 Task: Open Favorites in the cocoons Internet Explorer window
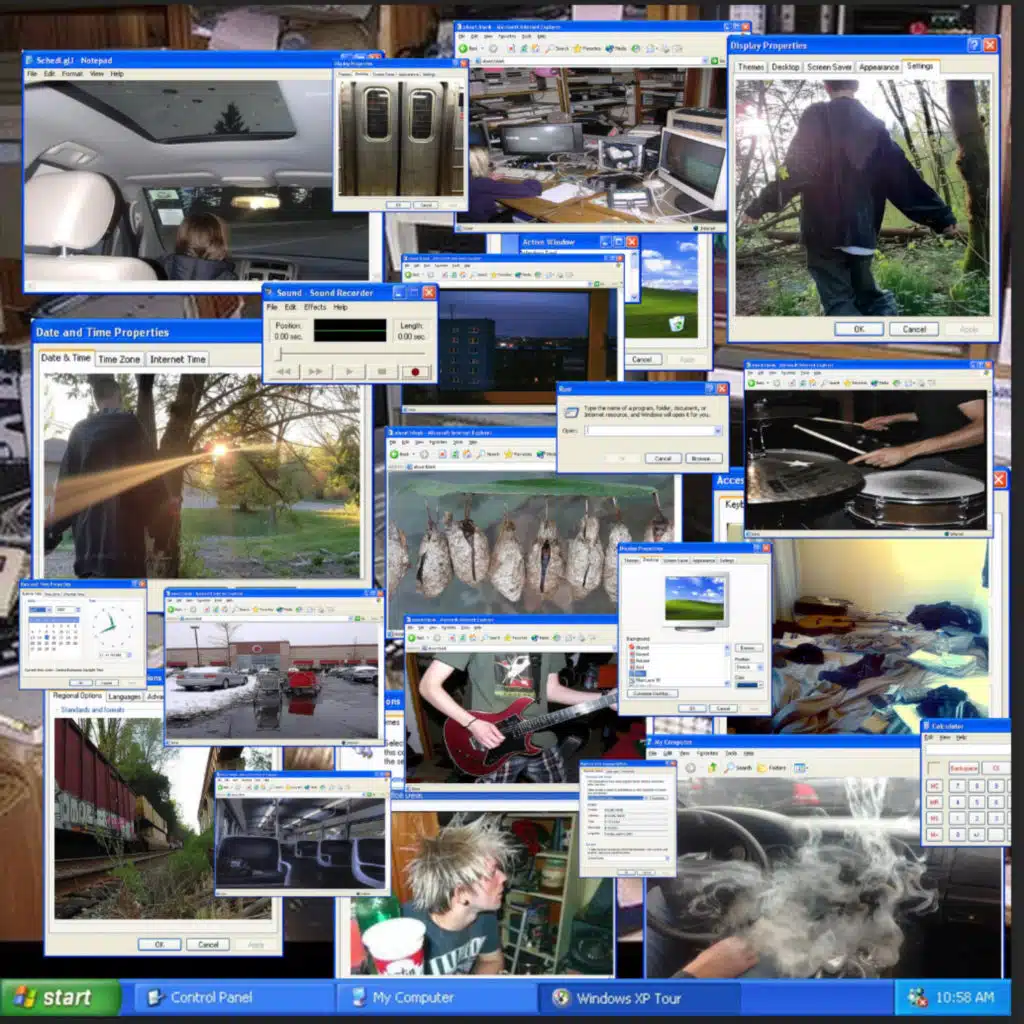coord(518,454)
